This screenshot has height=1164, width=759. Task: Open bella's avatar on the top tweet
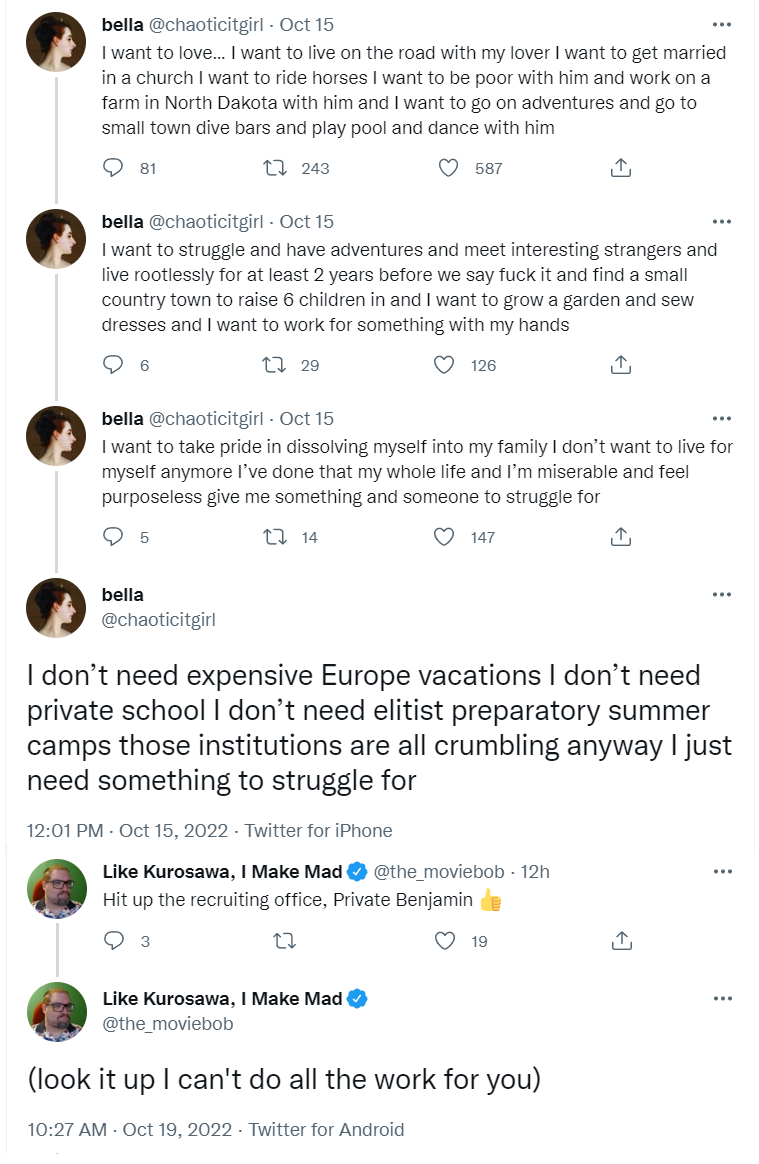pyautogui.click(x=56, y=42)
